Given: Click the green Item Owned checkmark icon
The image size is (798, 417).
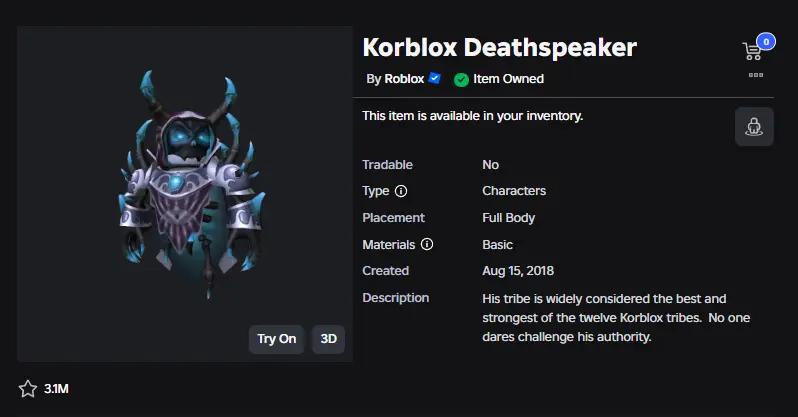Looking at the screenshot, I should [461, 79].
